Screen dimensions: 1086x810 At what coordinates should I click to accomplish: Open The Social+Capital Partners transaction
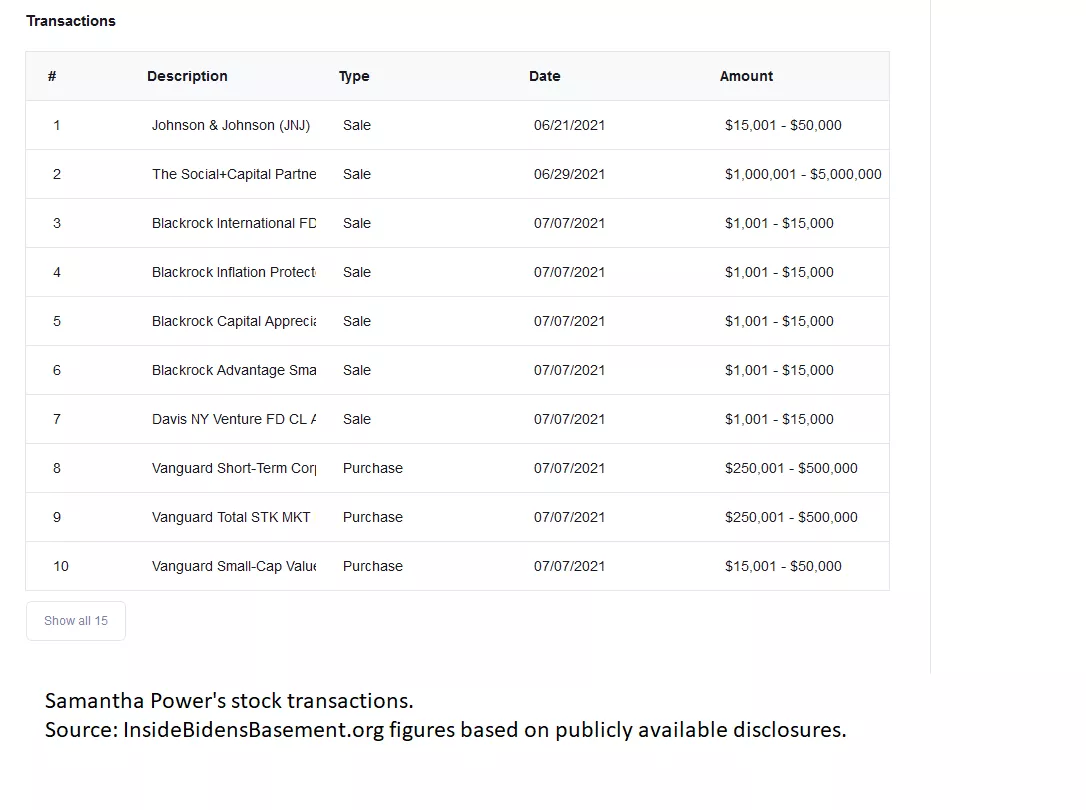pyautogui.click(x=234, y=174)
